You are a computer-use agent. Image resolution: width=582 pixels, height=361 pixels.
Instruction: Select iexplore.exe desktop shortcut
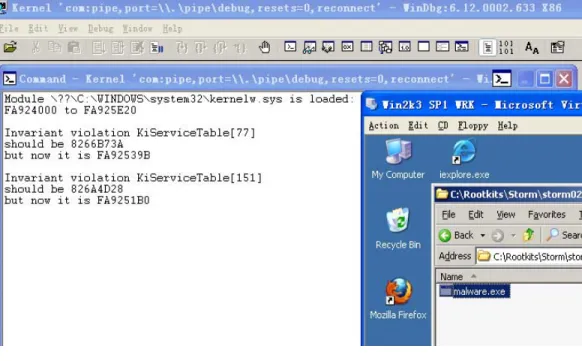pos(464,159)
